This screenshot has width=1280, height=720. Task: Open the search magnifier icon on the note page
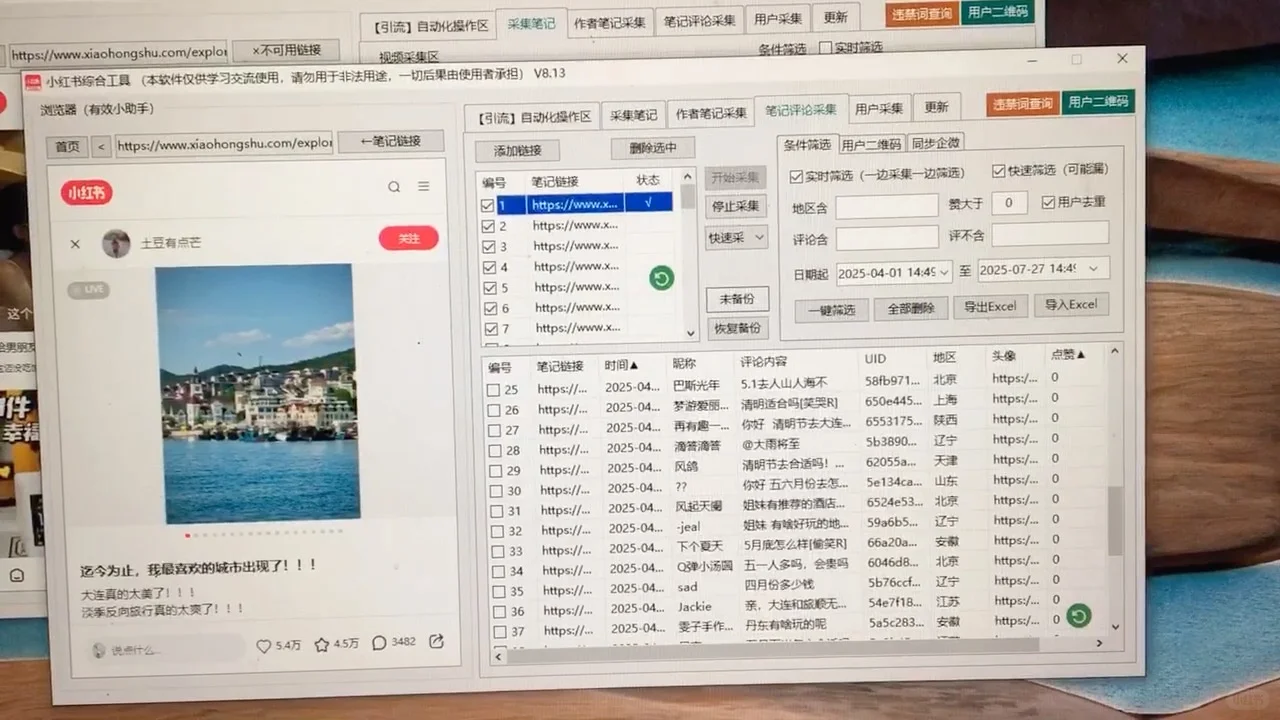(395, 187)
